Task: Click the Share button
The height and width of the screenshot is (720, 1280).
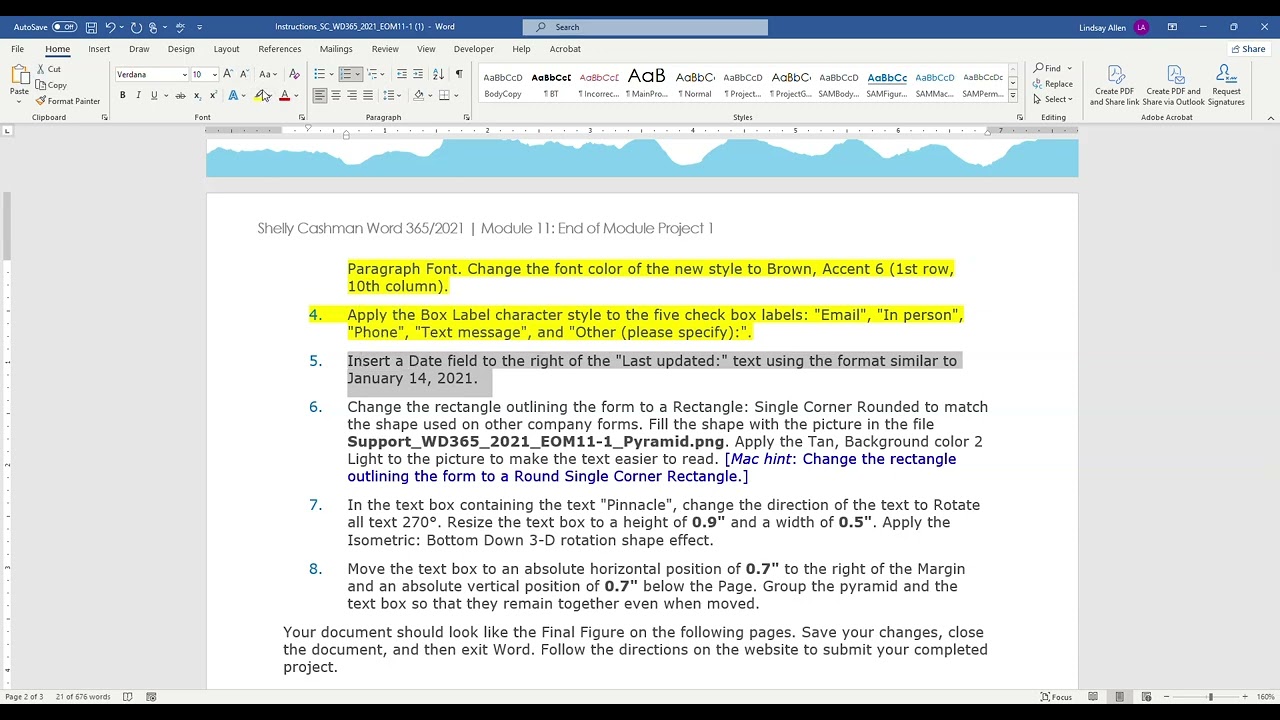Action: [x=1248, y=49]
